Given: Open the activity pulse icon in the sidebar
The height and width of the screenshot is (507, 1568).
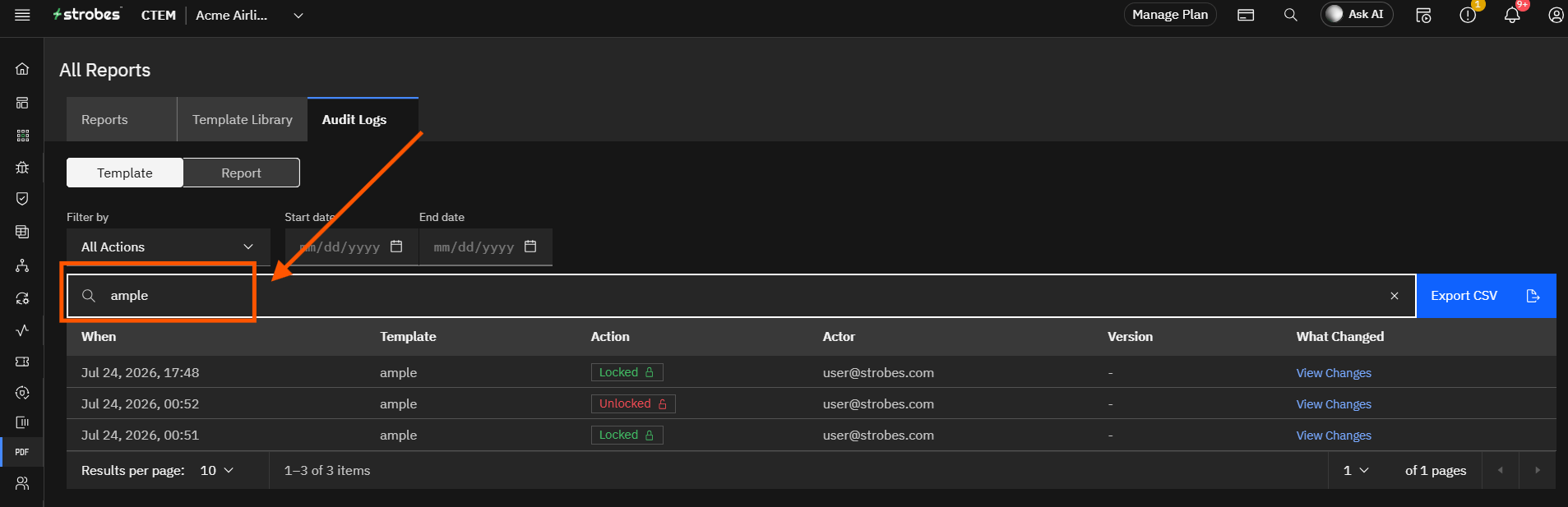Looking at the screenshot, I should 22,330.
